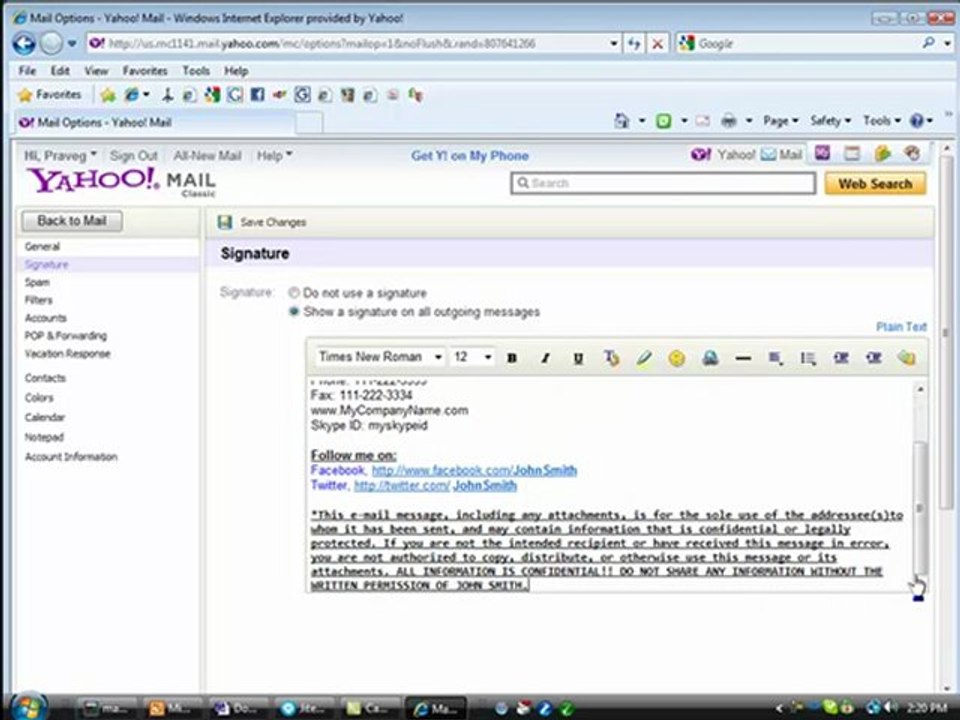The width and height of the screenshot is (960, 720).
Task: Open the File menu
Action: coord(27,71)
